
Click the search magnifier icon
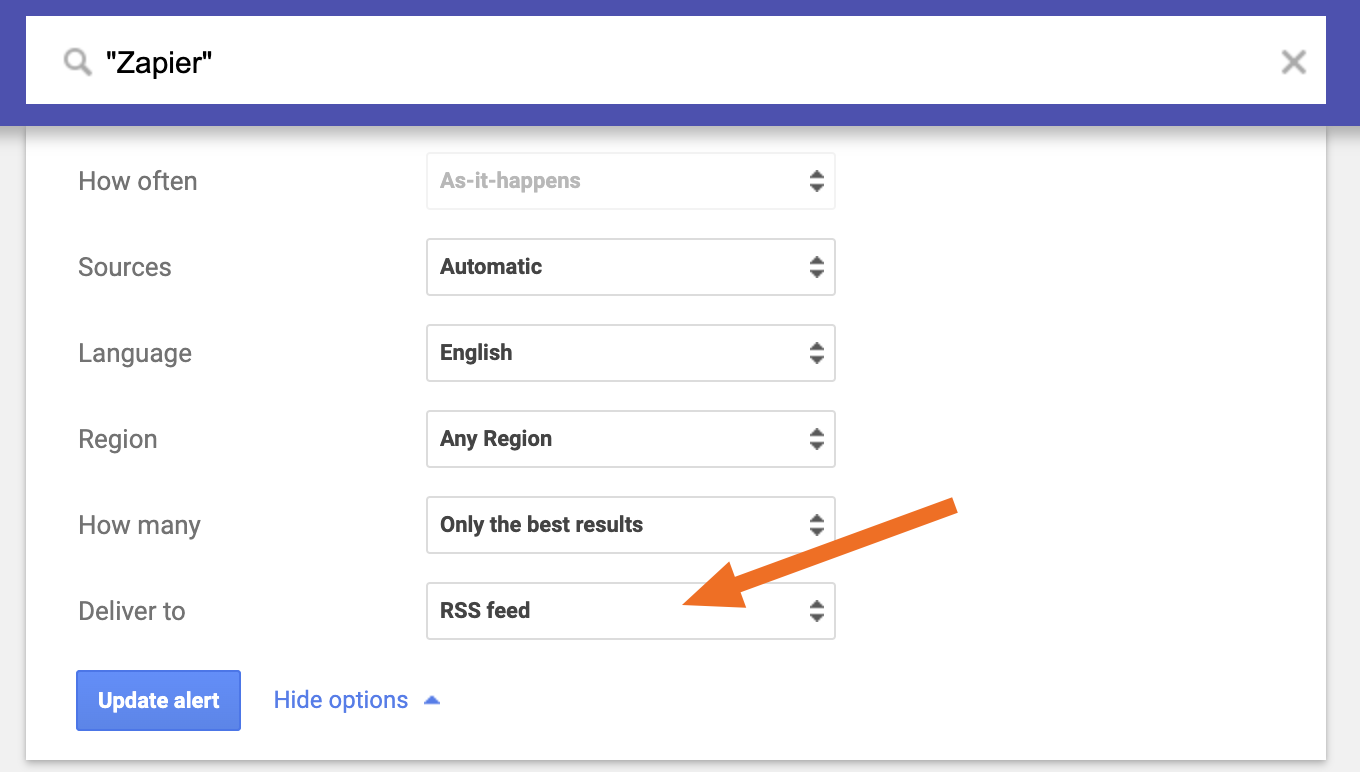point(78,63)
